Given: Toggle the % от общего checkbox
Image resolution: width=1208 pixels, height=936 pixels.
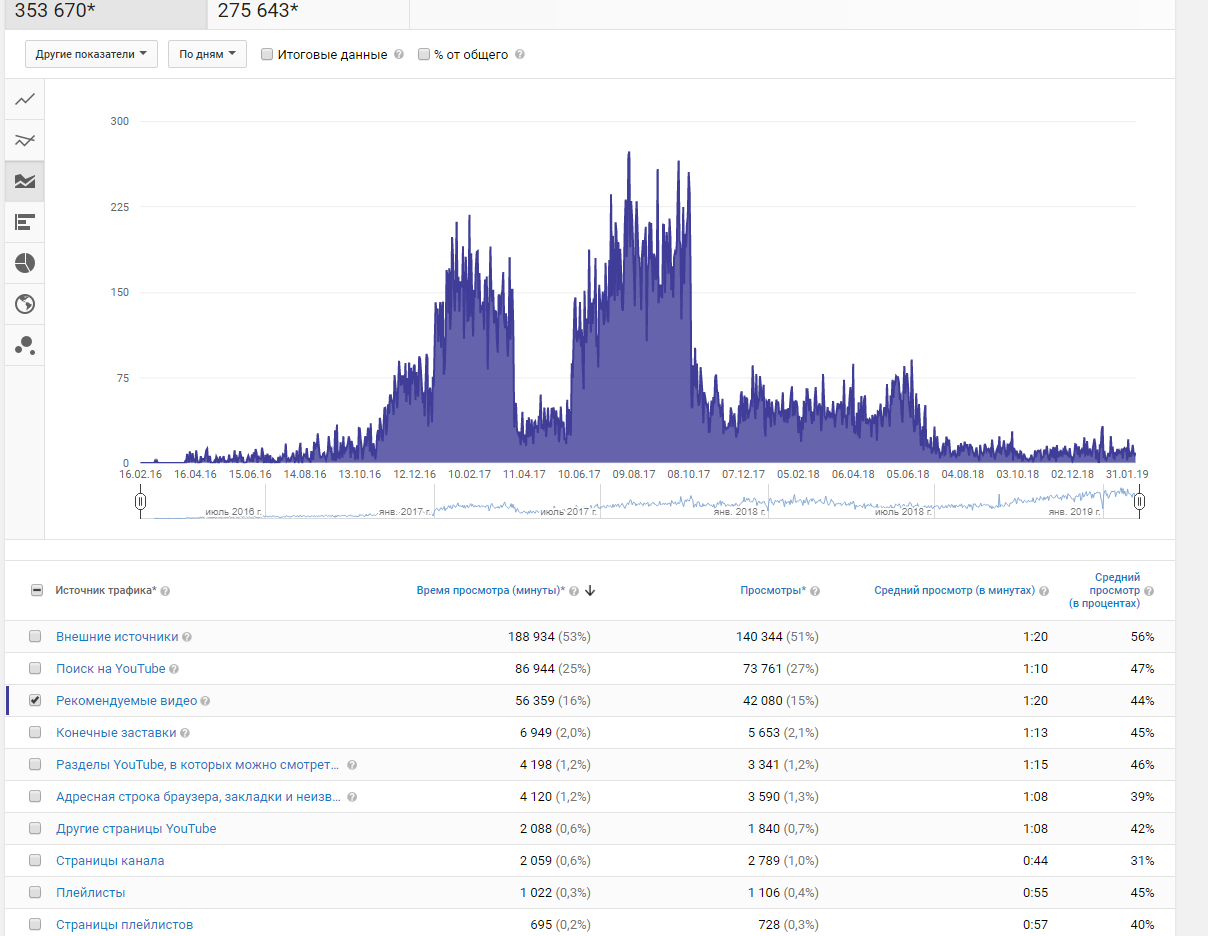Looking at the screenshot, I should (424, 54).
